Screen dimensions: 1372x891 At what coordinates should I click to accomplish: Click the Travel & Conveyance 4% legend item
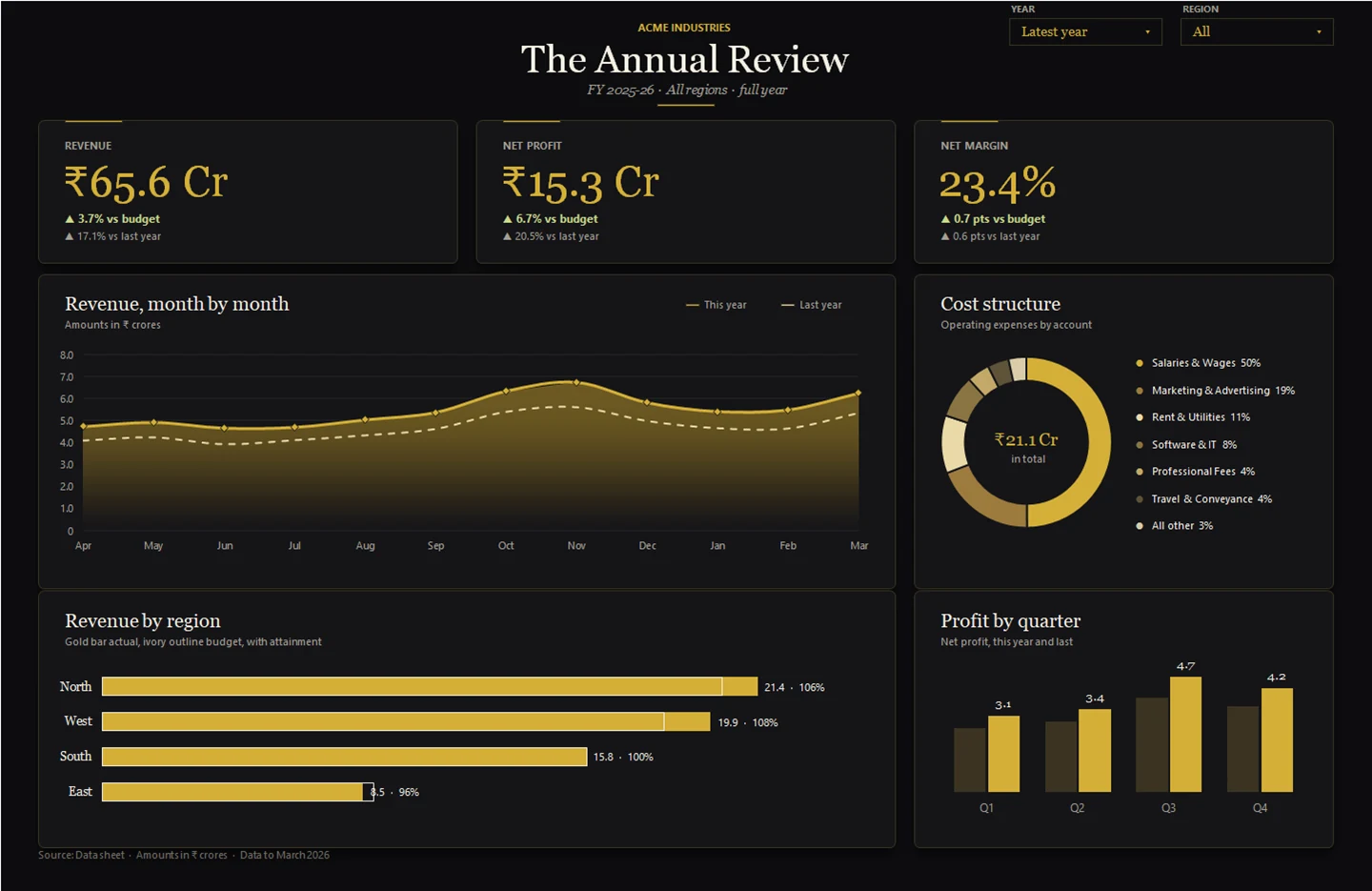(1203, 499)
